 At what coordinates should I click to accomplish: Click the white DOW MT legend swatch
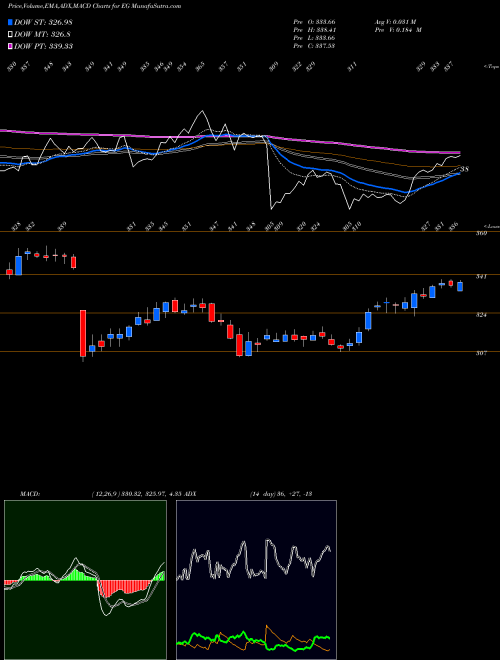tap(10, 34)
